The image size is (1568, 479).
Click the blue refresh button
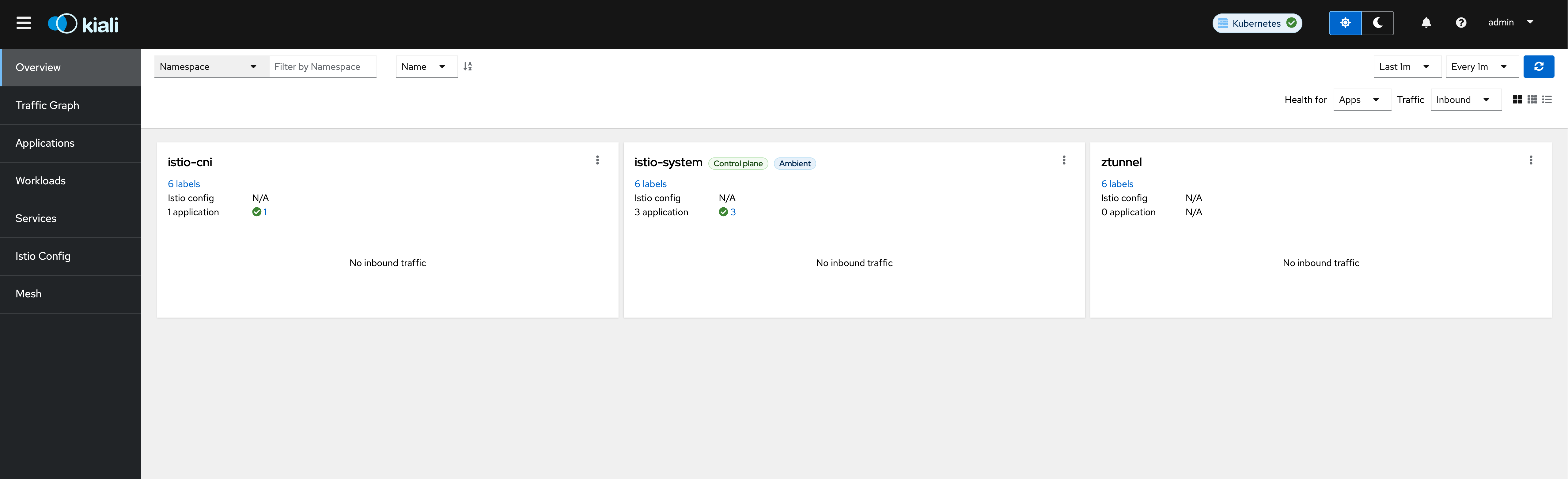1538,66
